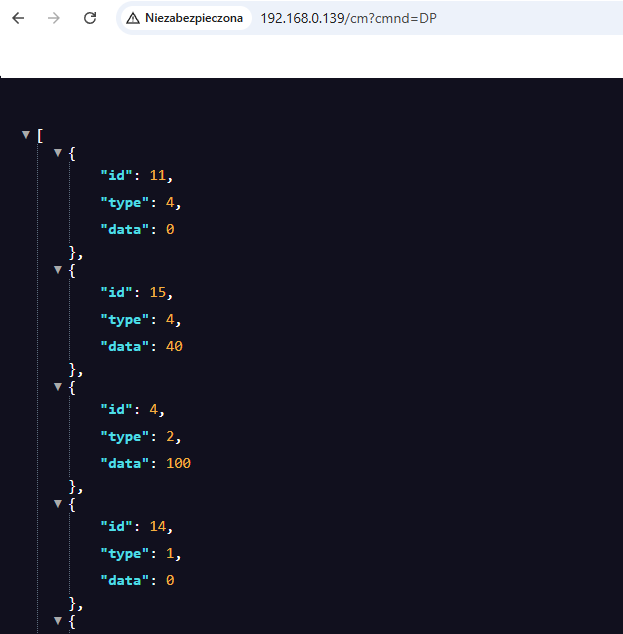Select the "id": 4 line
This screenshot has width=623, height=634.
click(133, 410)
